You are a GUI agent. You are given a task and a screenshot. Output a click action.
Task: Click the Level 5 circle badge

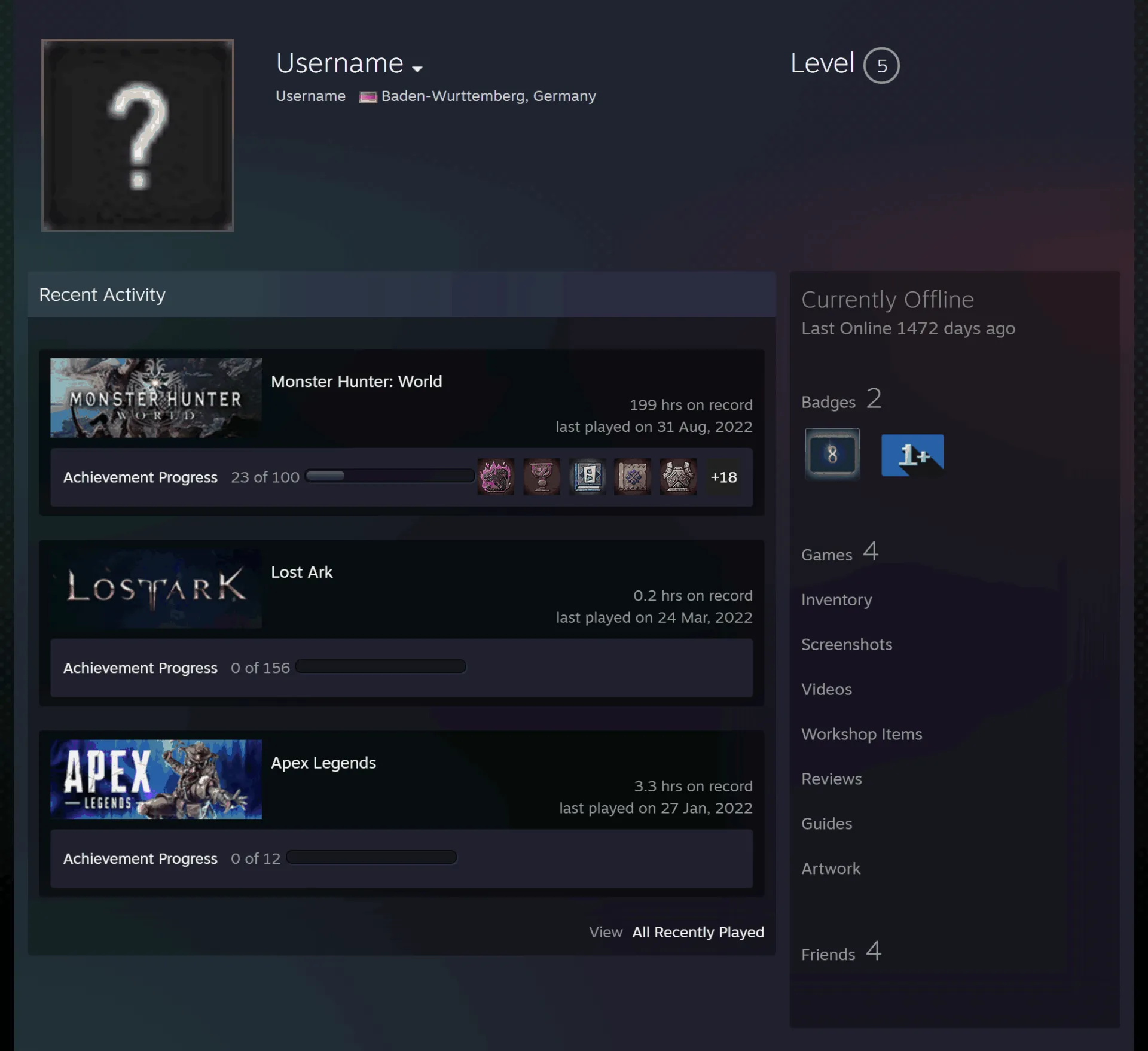[881, 65]
